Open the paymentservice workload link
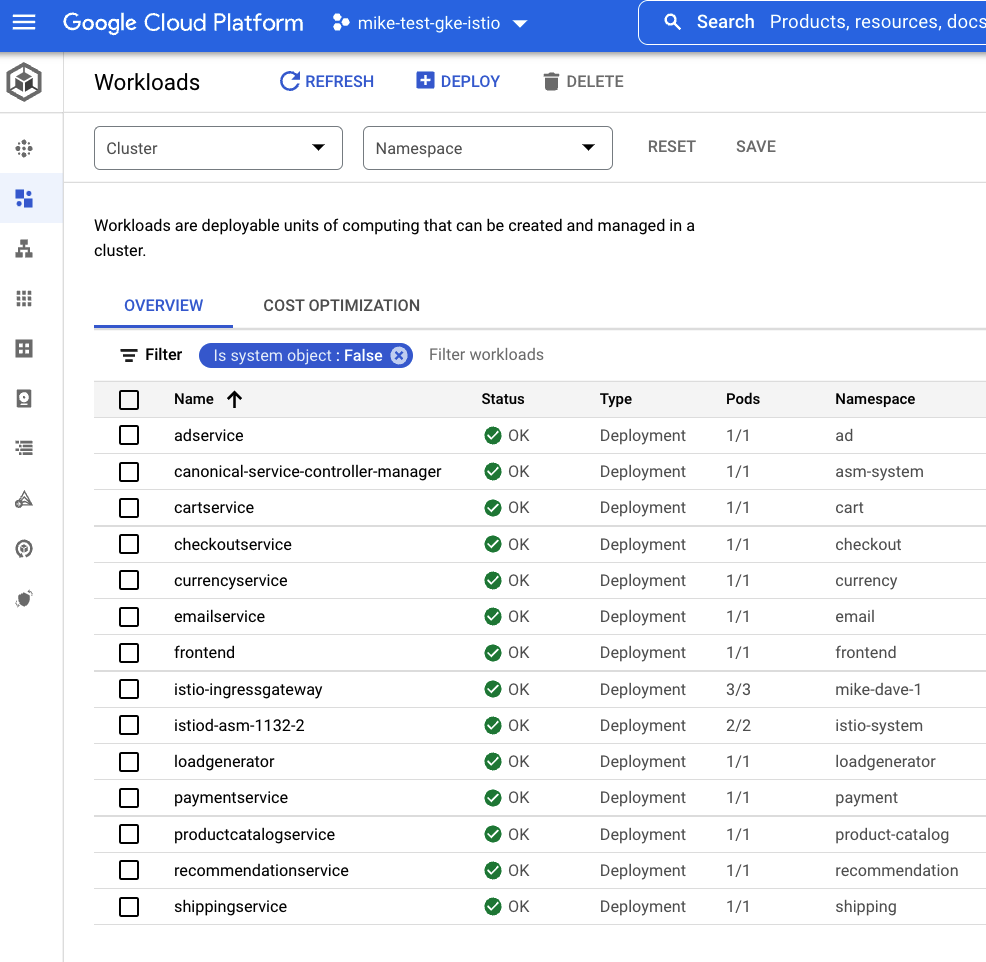 [231, 798]
